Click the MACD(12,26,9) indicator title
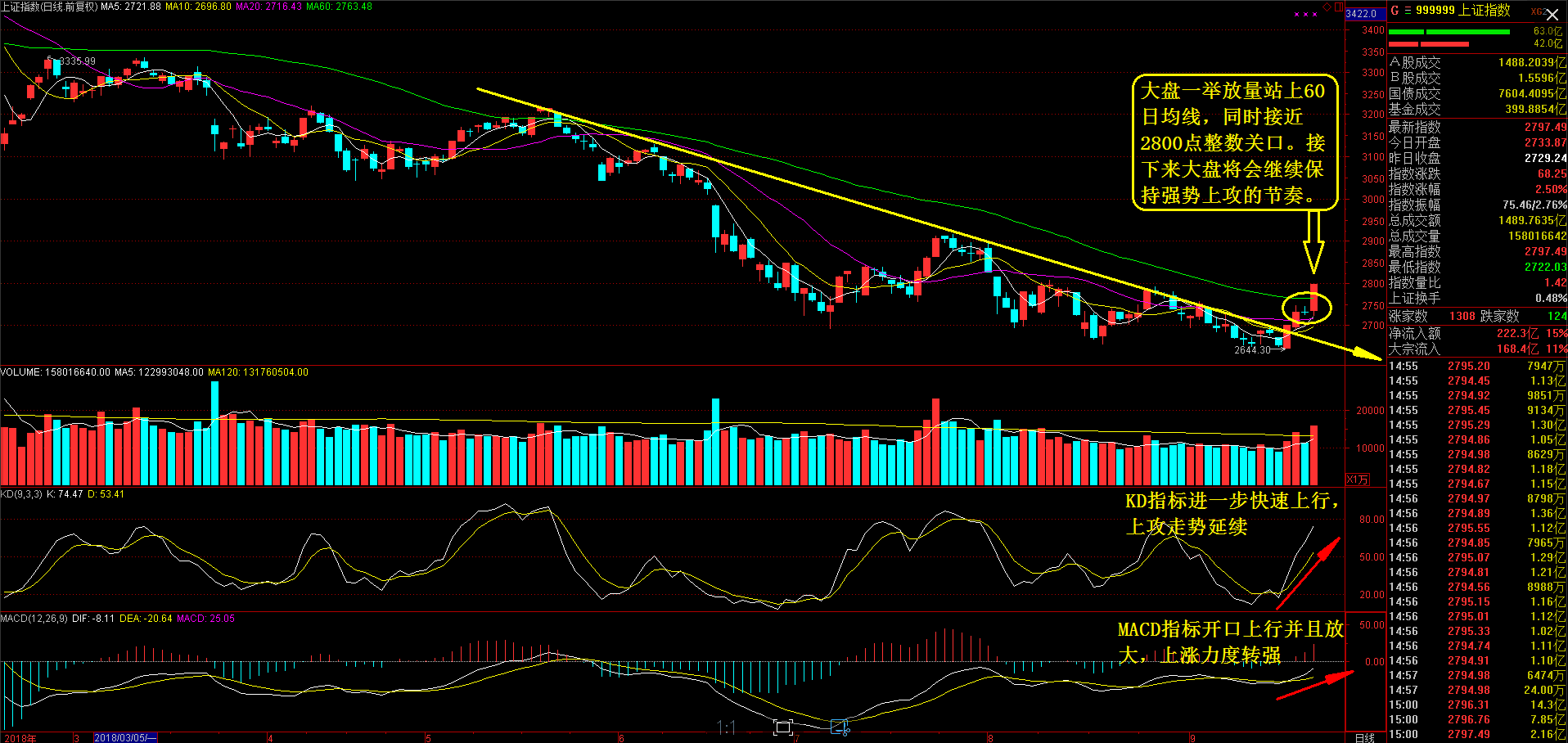 click(34, 619)
